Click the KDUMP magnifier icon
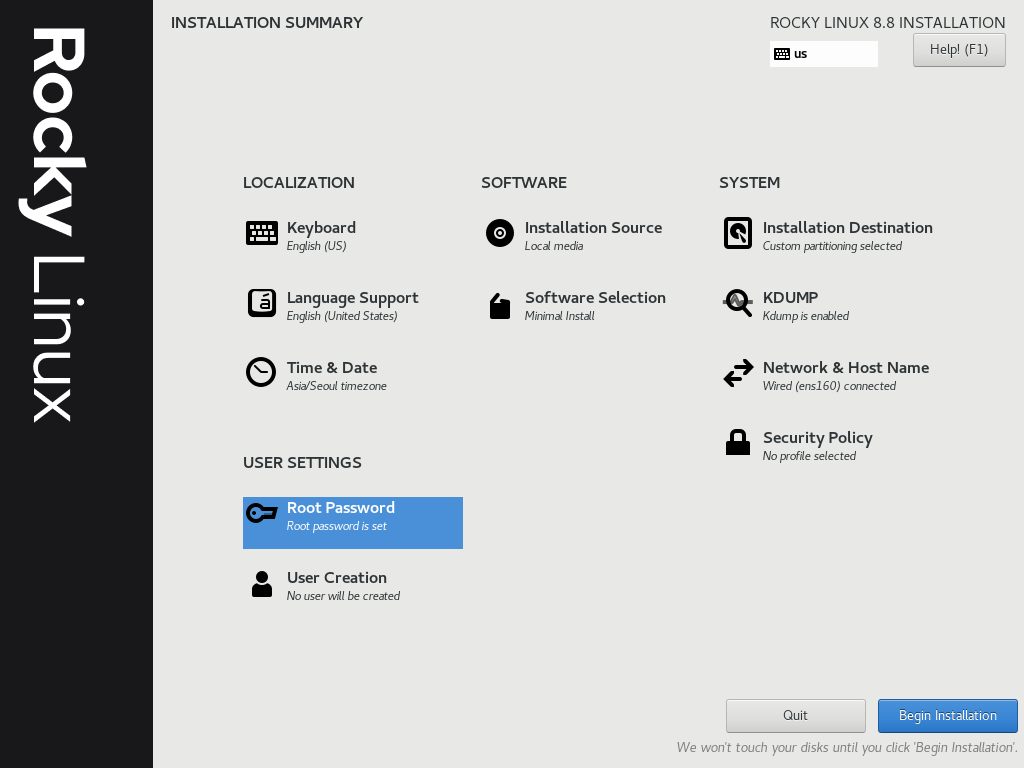 pos(738,303)
